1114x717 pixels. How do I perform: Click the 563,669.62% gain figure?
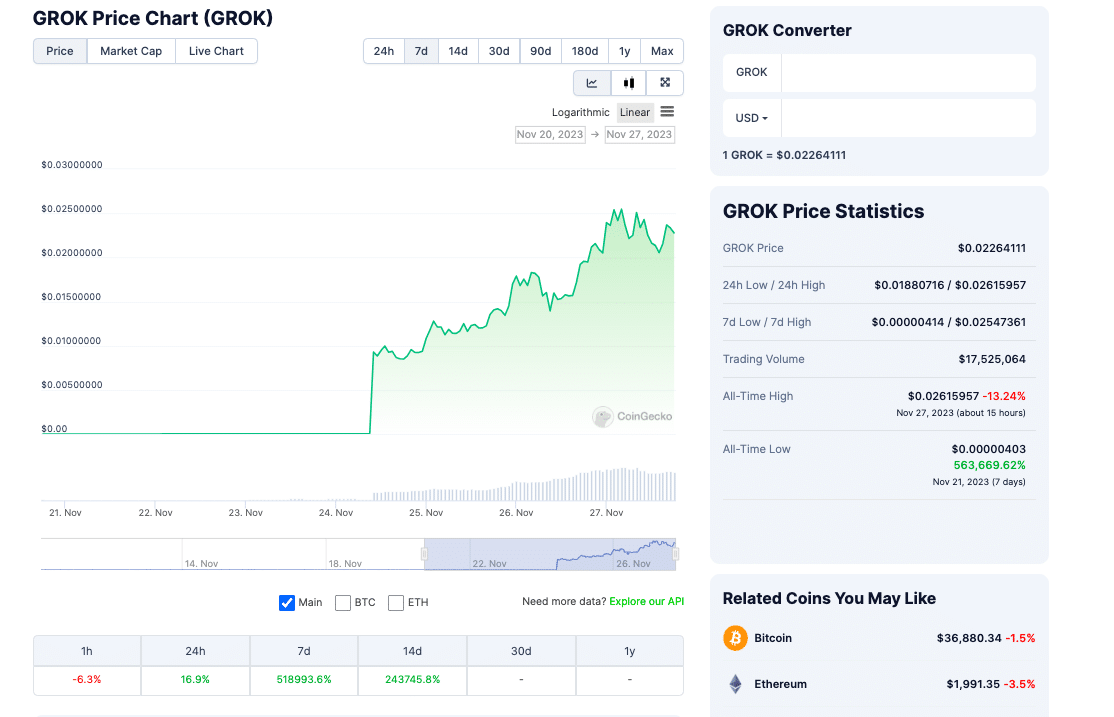click(x=990, y=465)
